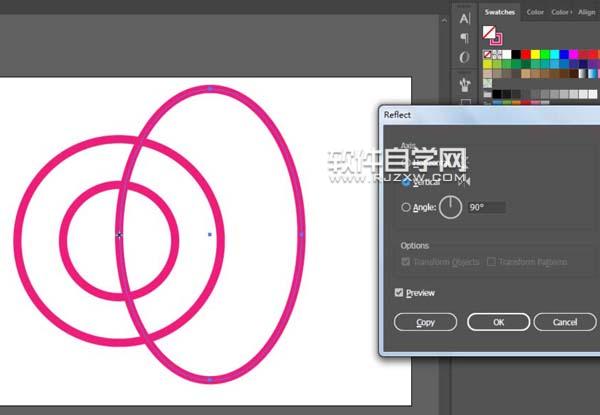Pick the white-to-black gradient swatch
The image size is (600, 415).
click(x=583, y=74)
